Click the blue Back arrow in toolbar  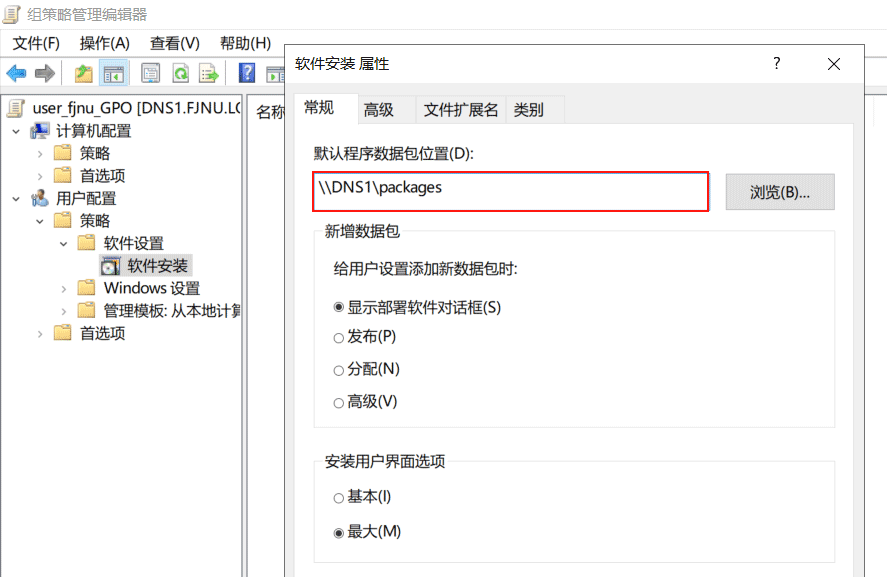[16, 73]
